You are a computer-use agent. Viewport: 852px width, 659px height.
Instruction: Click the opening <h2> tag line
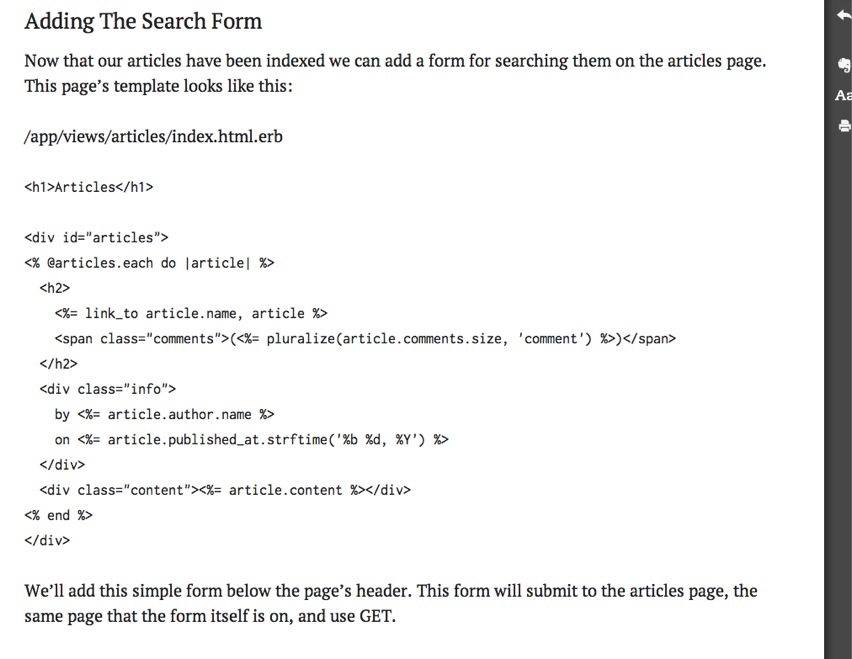coord(54,288)
